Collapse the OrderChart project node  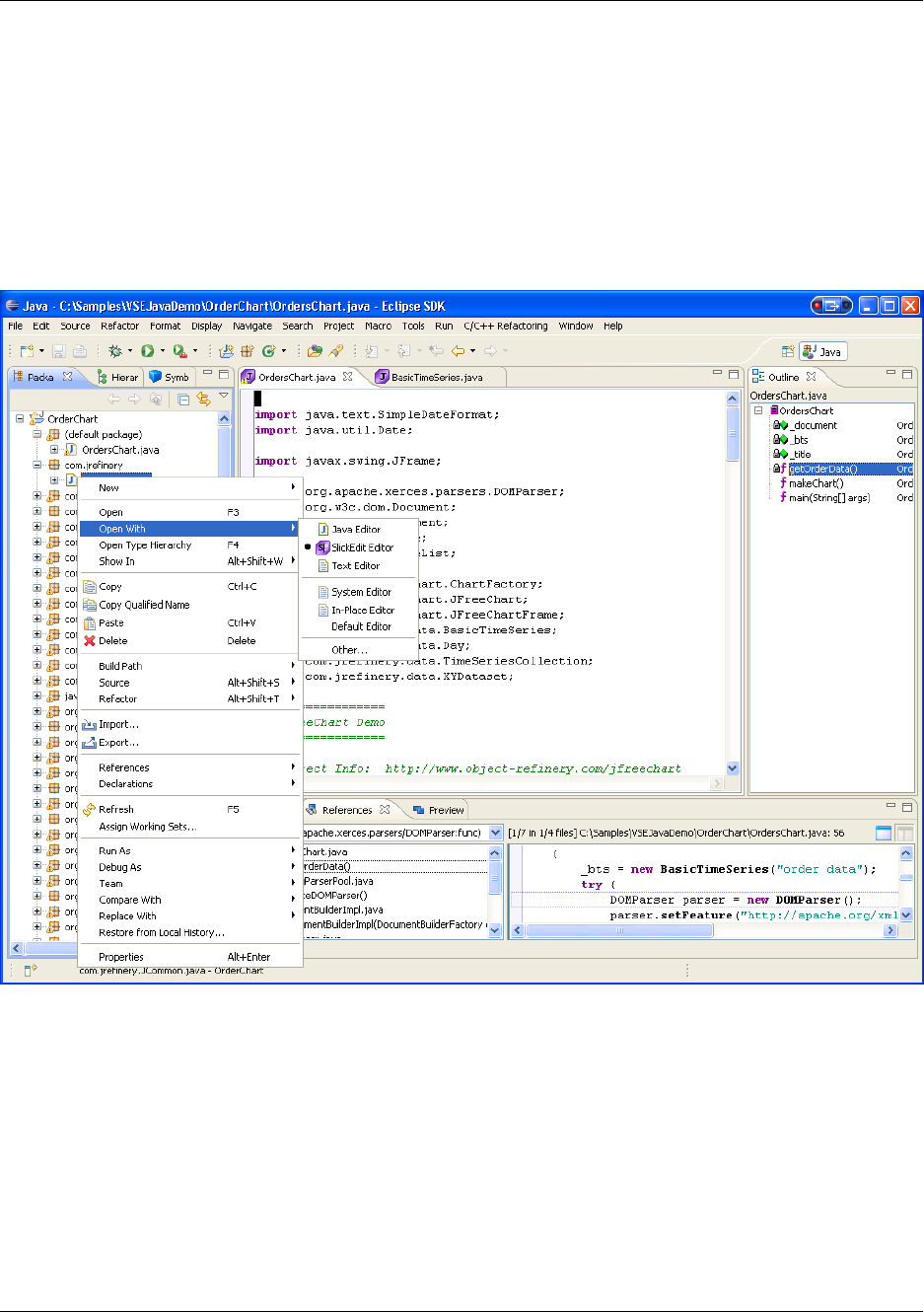point(20,418)
